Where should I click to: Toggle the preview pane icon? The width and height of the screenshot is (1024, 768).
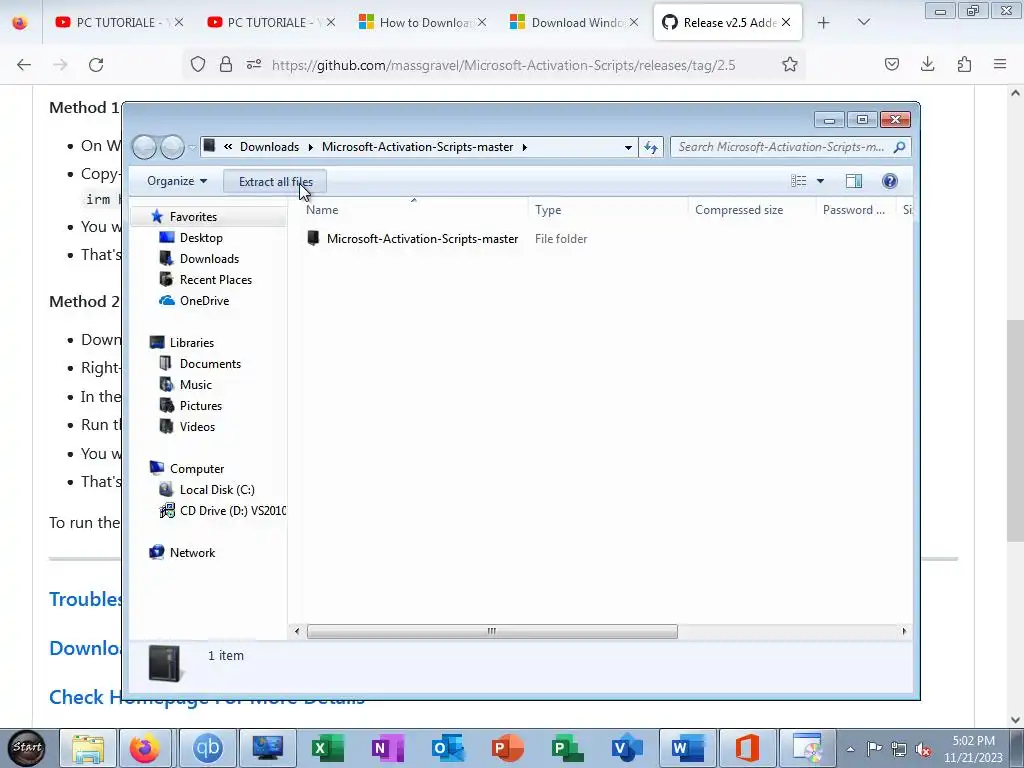coord(854,181)
